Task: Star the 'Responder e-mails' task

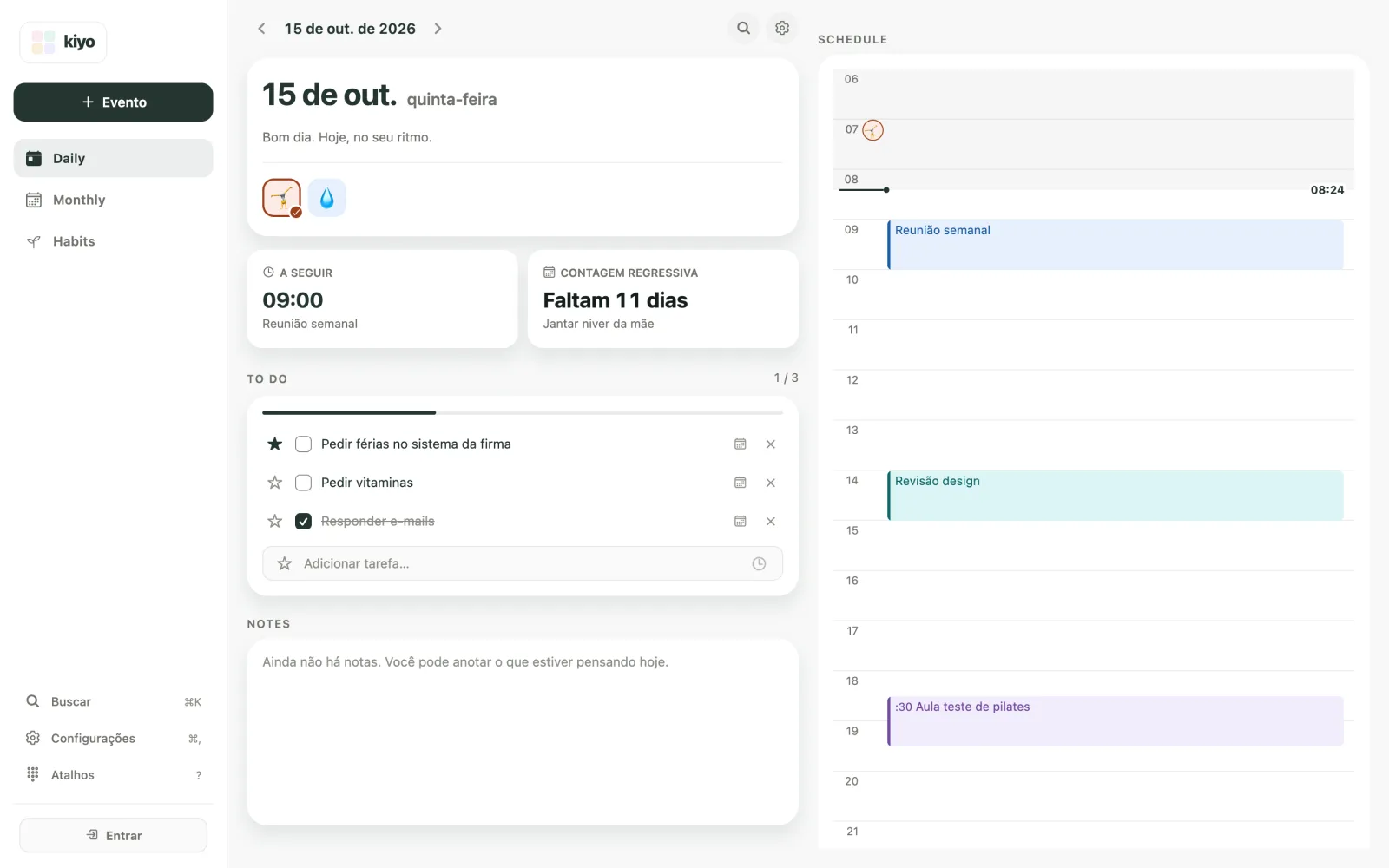Action: pyautogui.click(x=275, y=521)
